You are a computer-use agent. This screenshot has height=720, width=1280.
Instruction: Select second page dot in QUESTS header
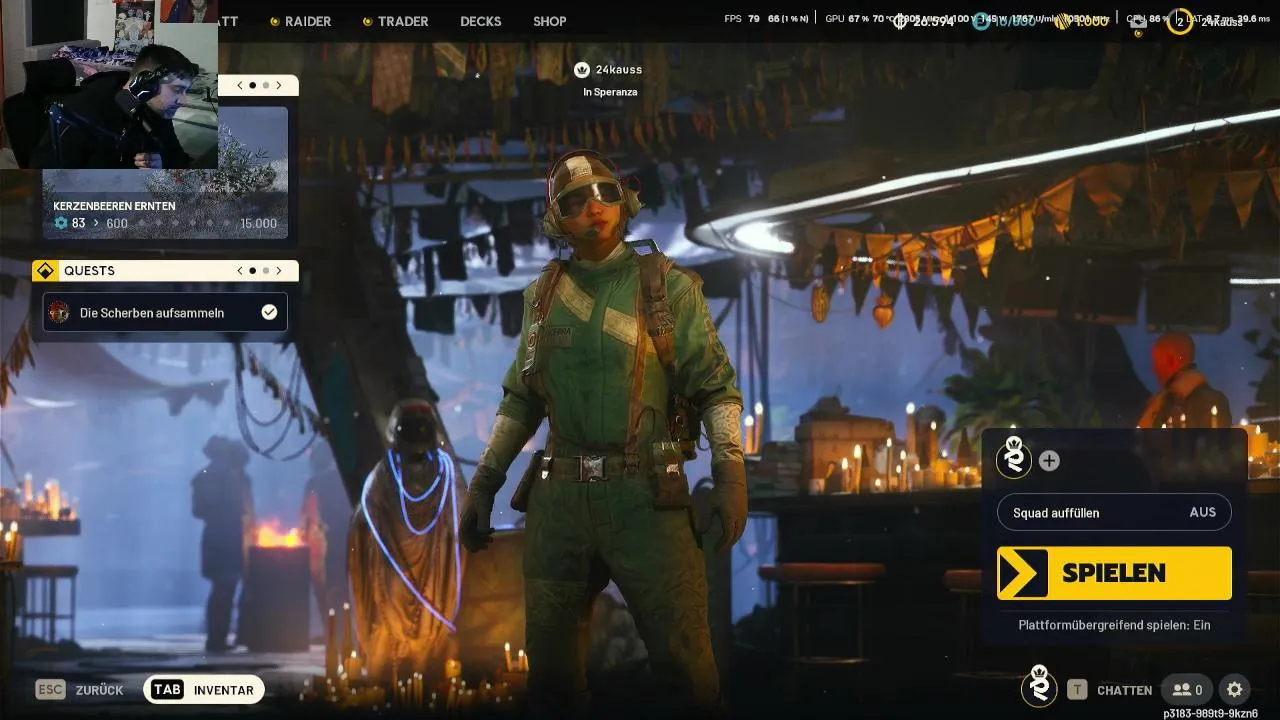(x=265, y=270)
